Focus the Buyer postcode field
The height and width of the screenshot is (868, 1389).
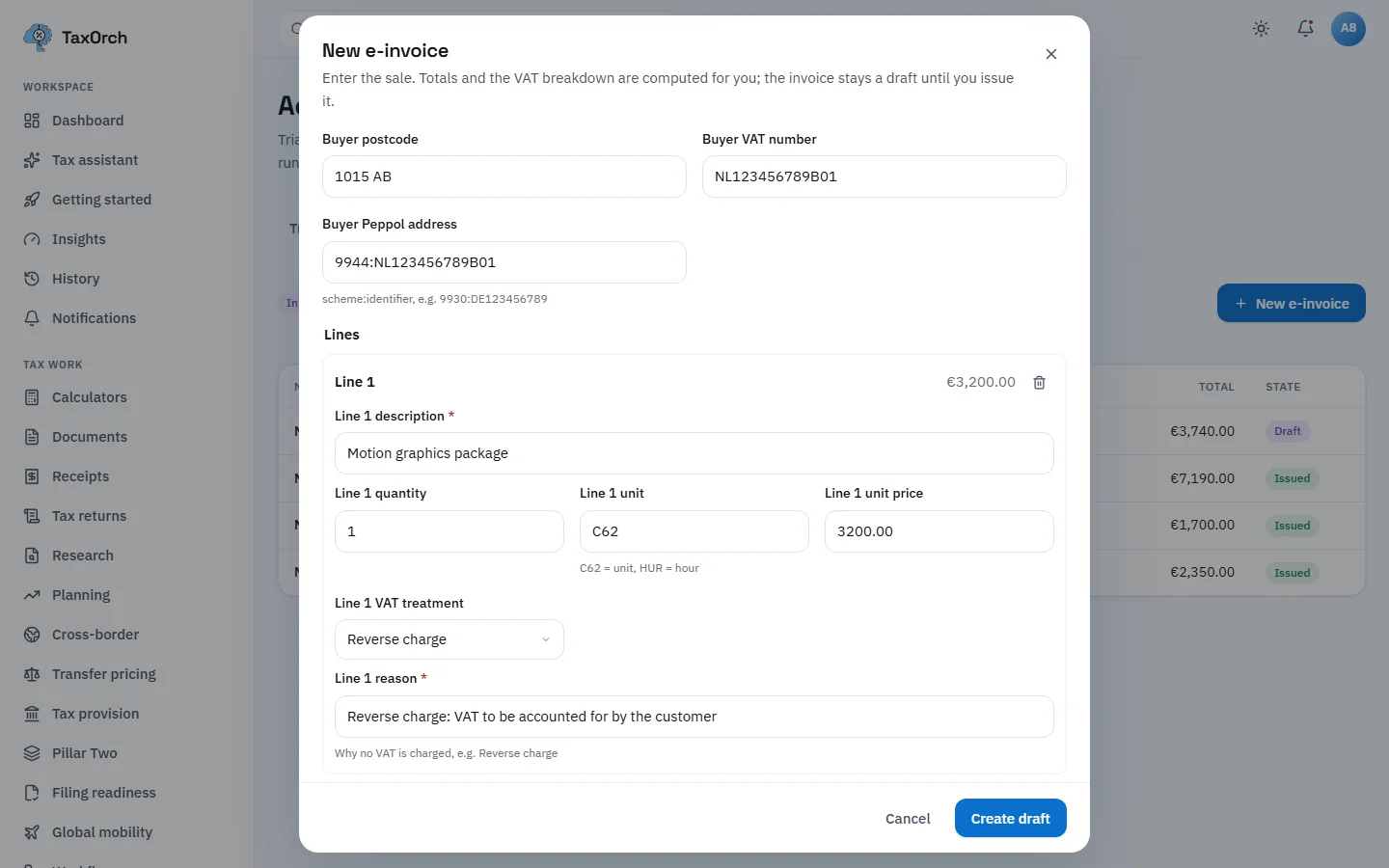(x=504, y=176)
